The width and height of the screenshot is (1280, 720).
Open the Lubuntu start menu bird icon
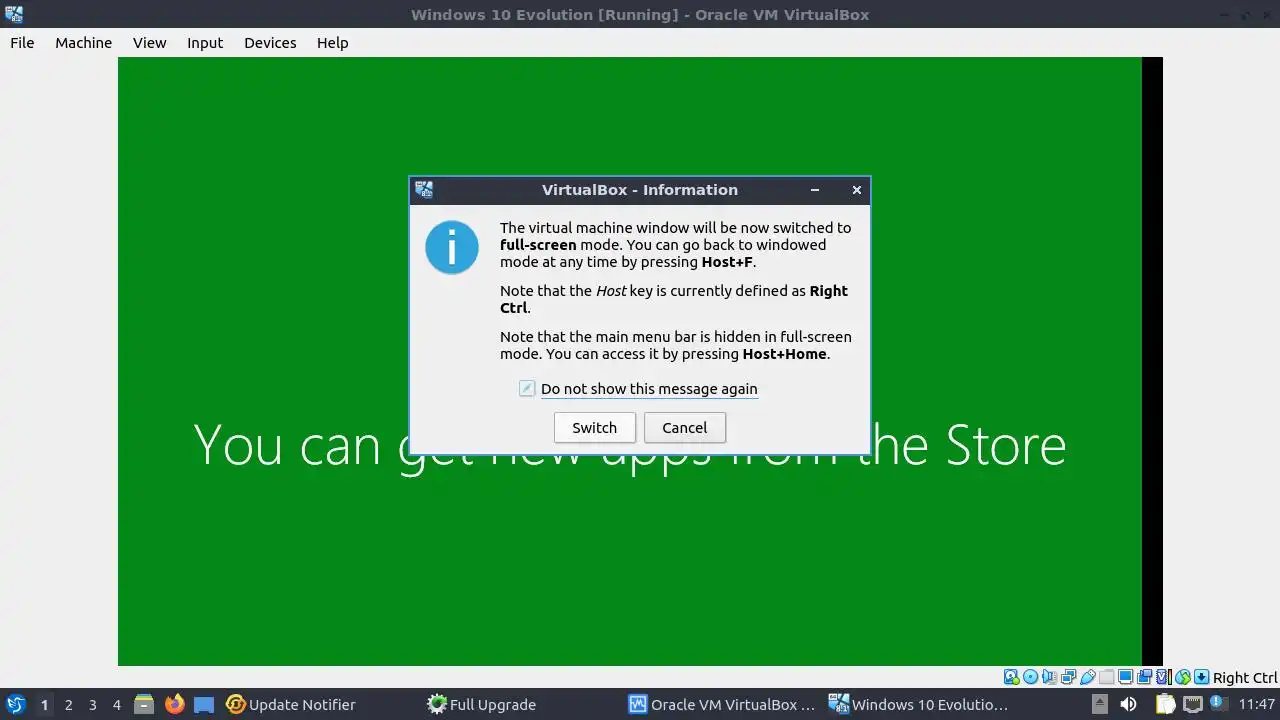click(x=15, y=704)
